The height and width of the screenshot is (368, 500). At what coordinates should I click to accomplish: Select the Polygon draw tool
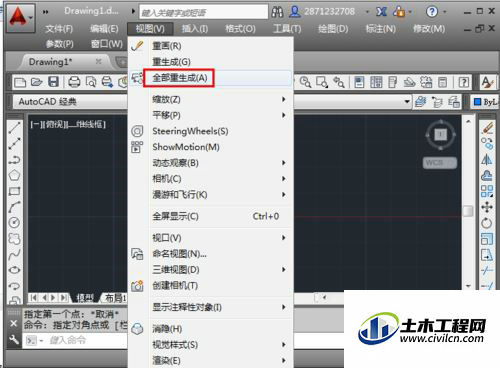pyautogui.click(x=14, y=175)
